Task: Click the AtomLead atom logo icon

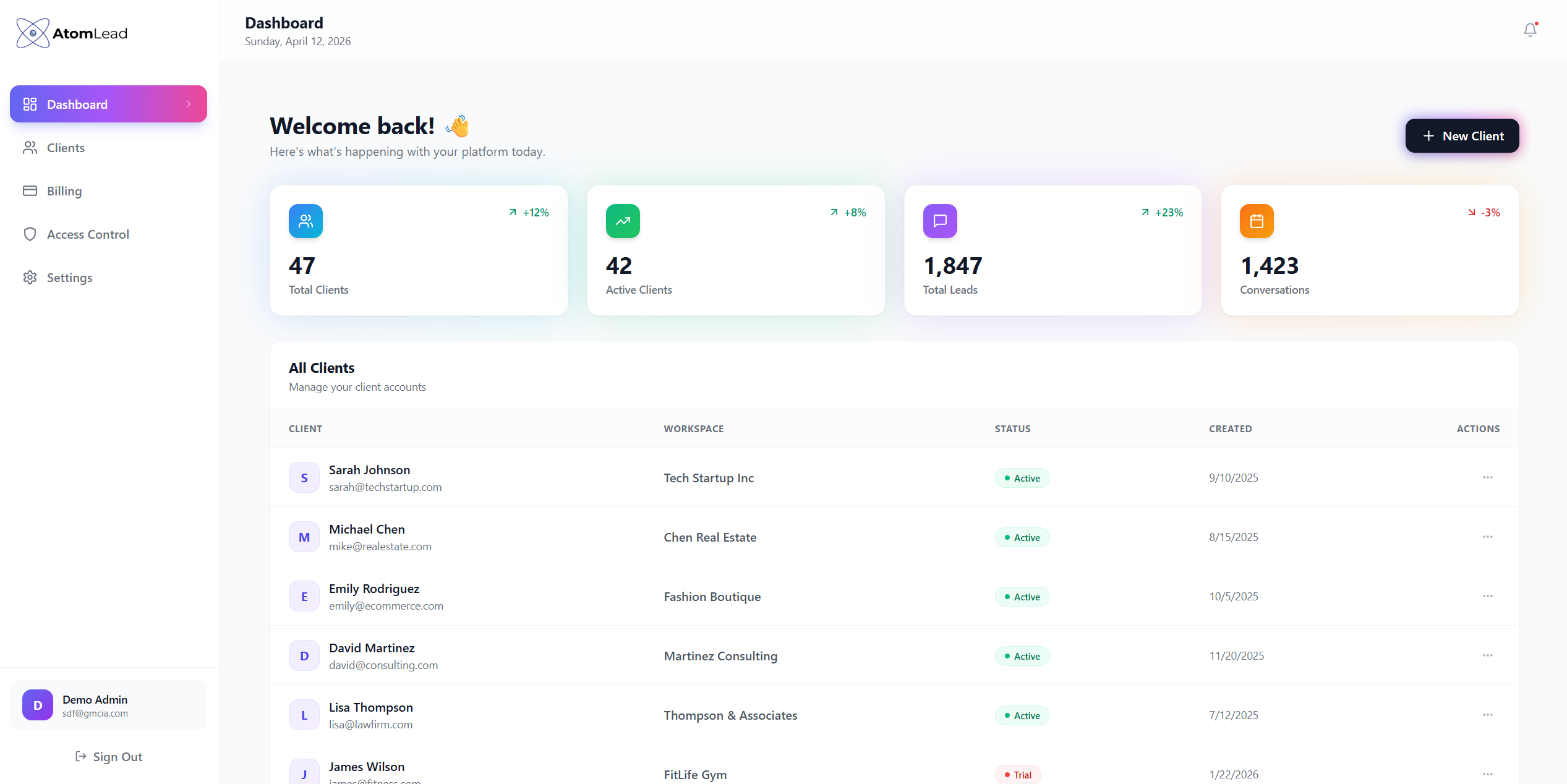Action: (32, 33)
